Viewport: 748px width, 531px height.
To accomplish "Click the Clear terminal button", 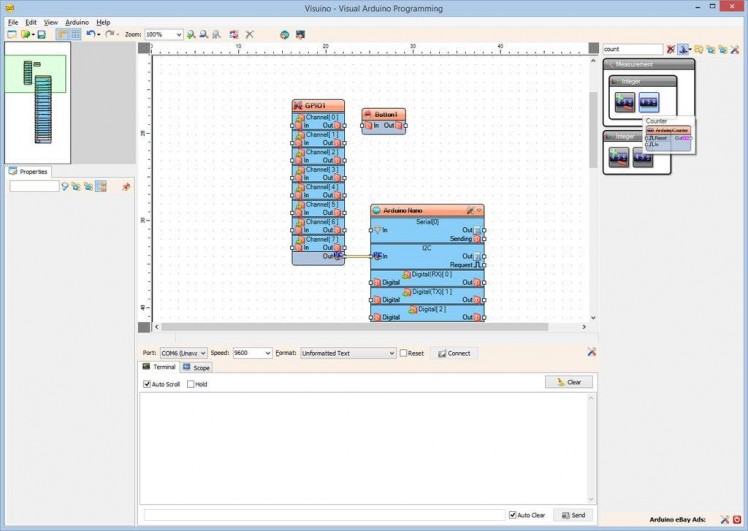I will [569, 382].
